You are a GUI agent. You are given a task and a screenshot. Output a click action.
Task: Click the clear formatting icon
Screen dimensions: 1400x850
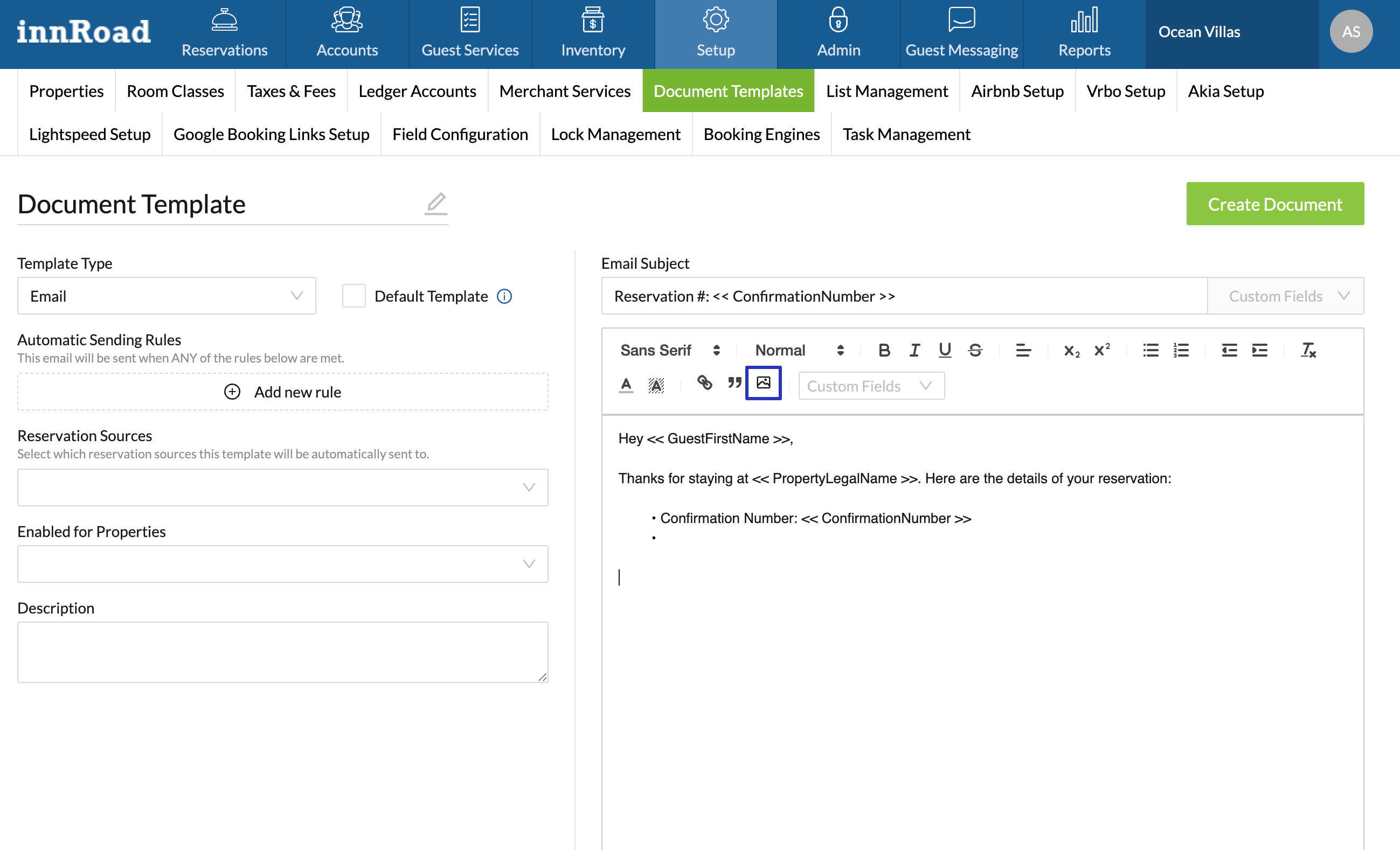click(1308, 350)
